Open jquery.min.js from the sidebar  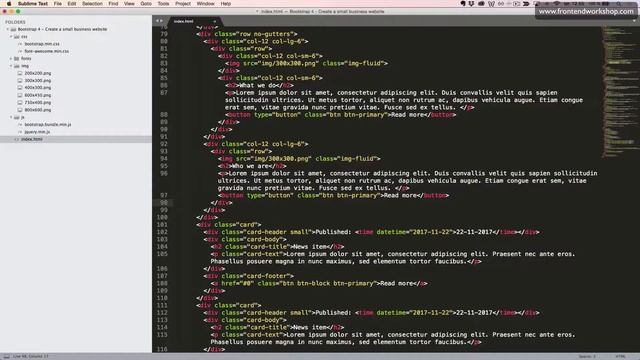(37, 132)
